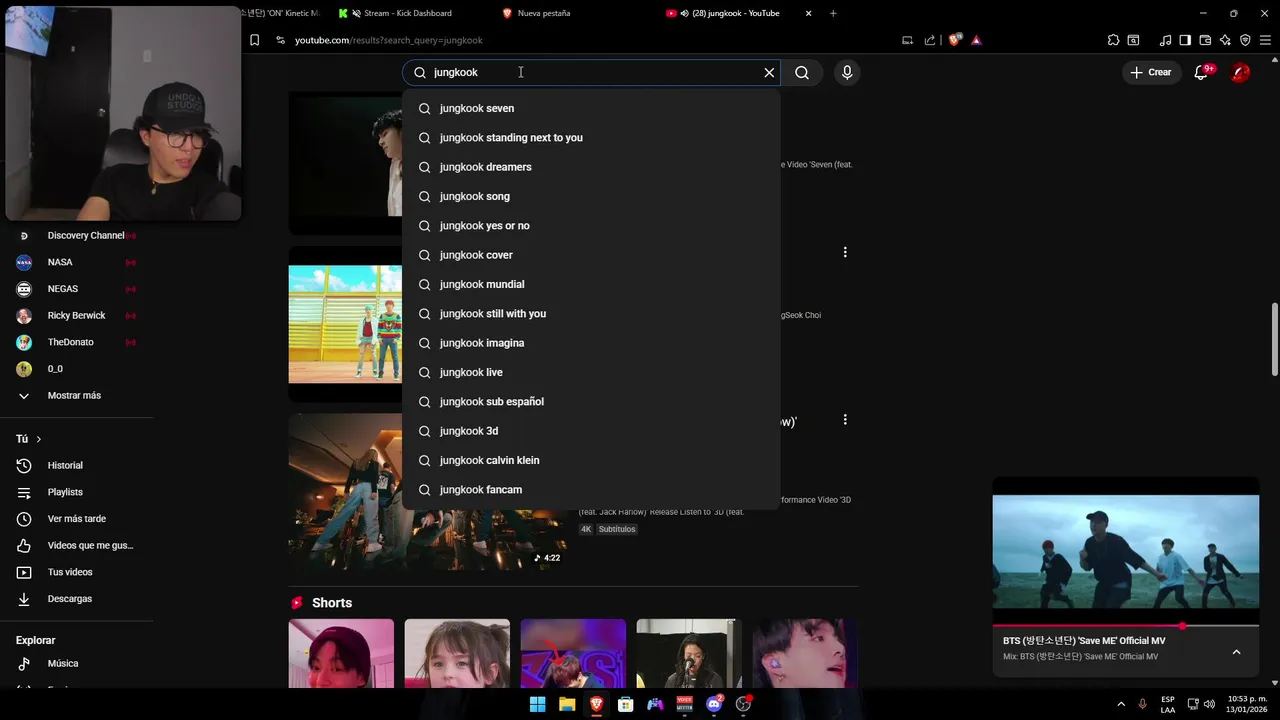Open OBS Studio from the taskbar
1280x720 pixels.
click(x=743, y=704)
